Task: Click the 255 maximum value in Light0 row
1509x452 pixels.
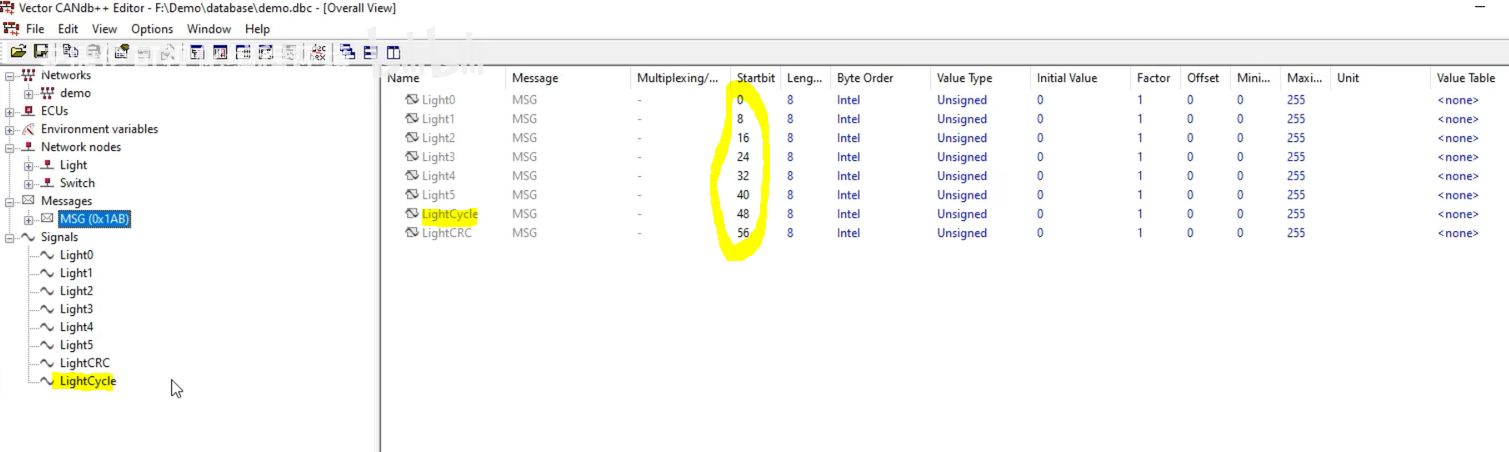Action: [1295, 100]
